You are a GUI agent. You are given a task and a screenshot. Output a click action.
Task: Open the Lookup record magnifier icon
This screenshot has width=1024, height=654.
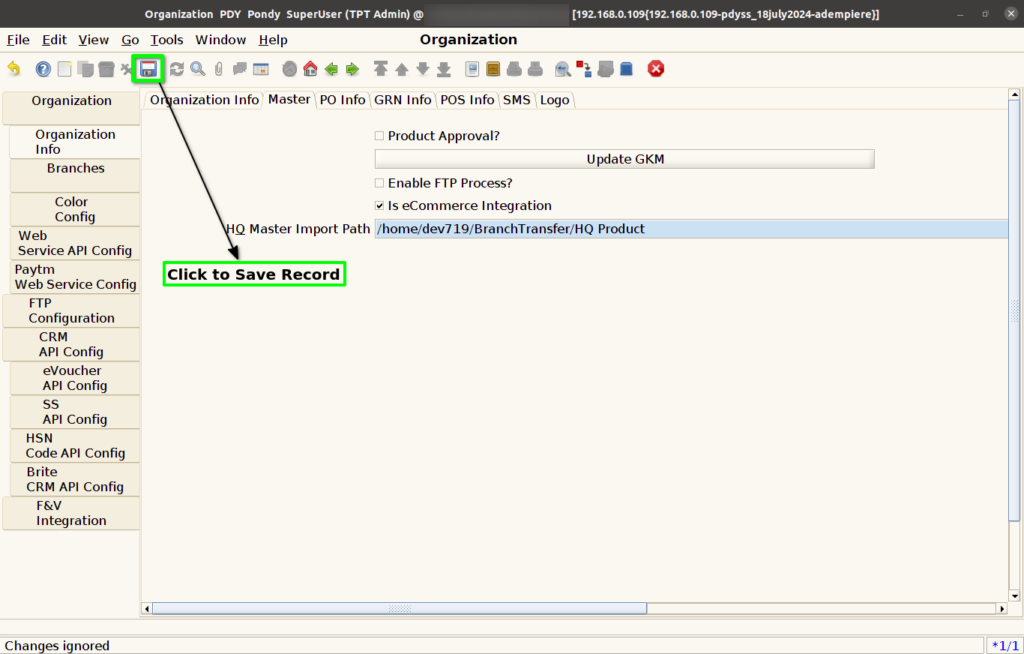tap(197, 69)
